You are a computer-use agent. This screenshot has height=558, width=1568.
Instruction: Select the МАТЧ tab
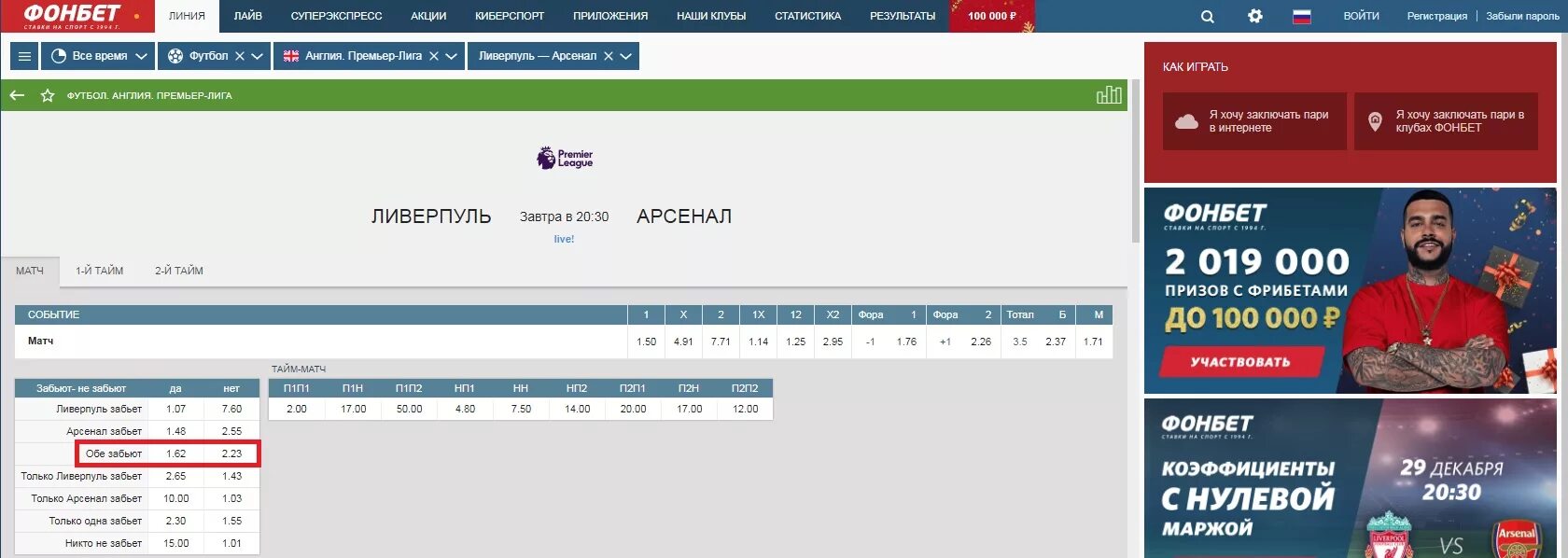tap(30, 271)
